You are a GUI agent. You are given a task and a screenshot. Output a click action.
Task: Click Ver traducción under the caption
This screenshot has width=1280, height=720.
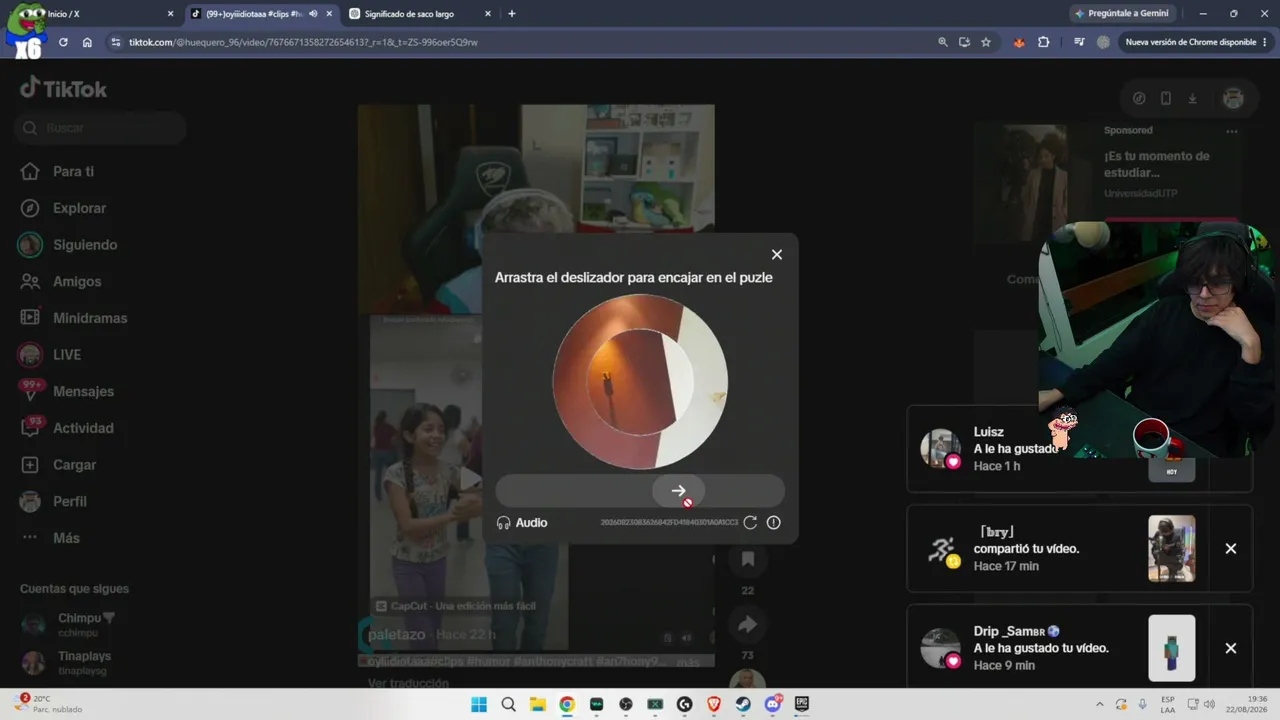coord(408,683)
